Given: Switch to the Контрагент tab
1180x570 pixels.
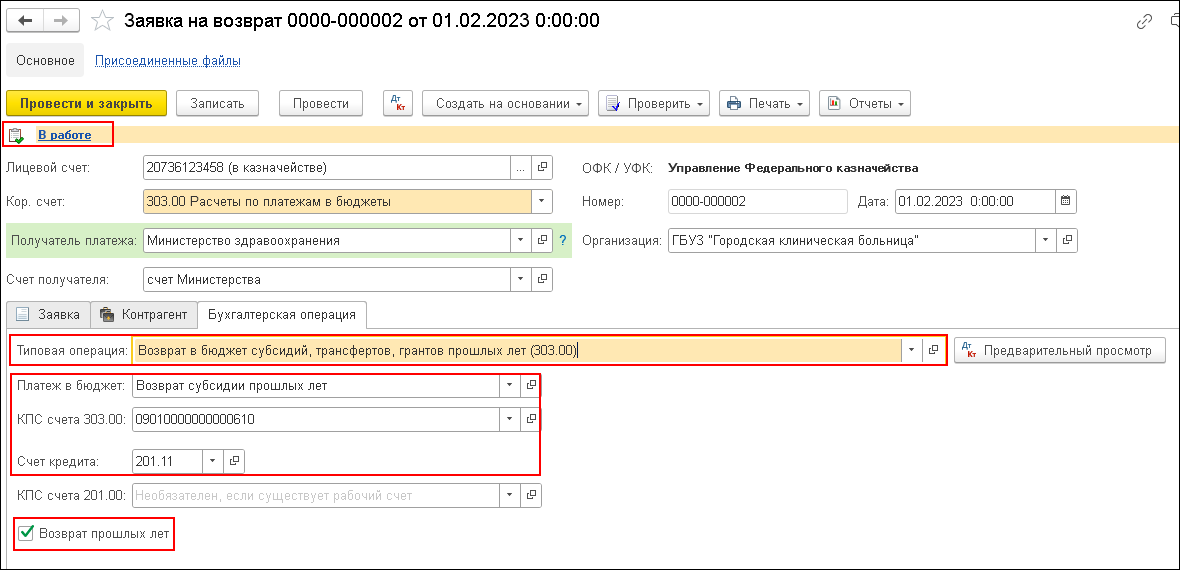Looking at the screenshot, I should click(x=144, y=314).
